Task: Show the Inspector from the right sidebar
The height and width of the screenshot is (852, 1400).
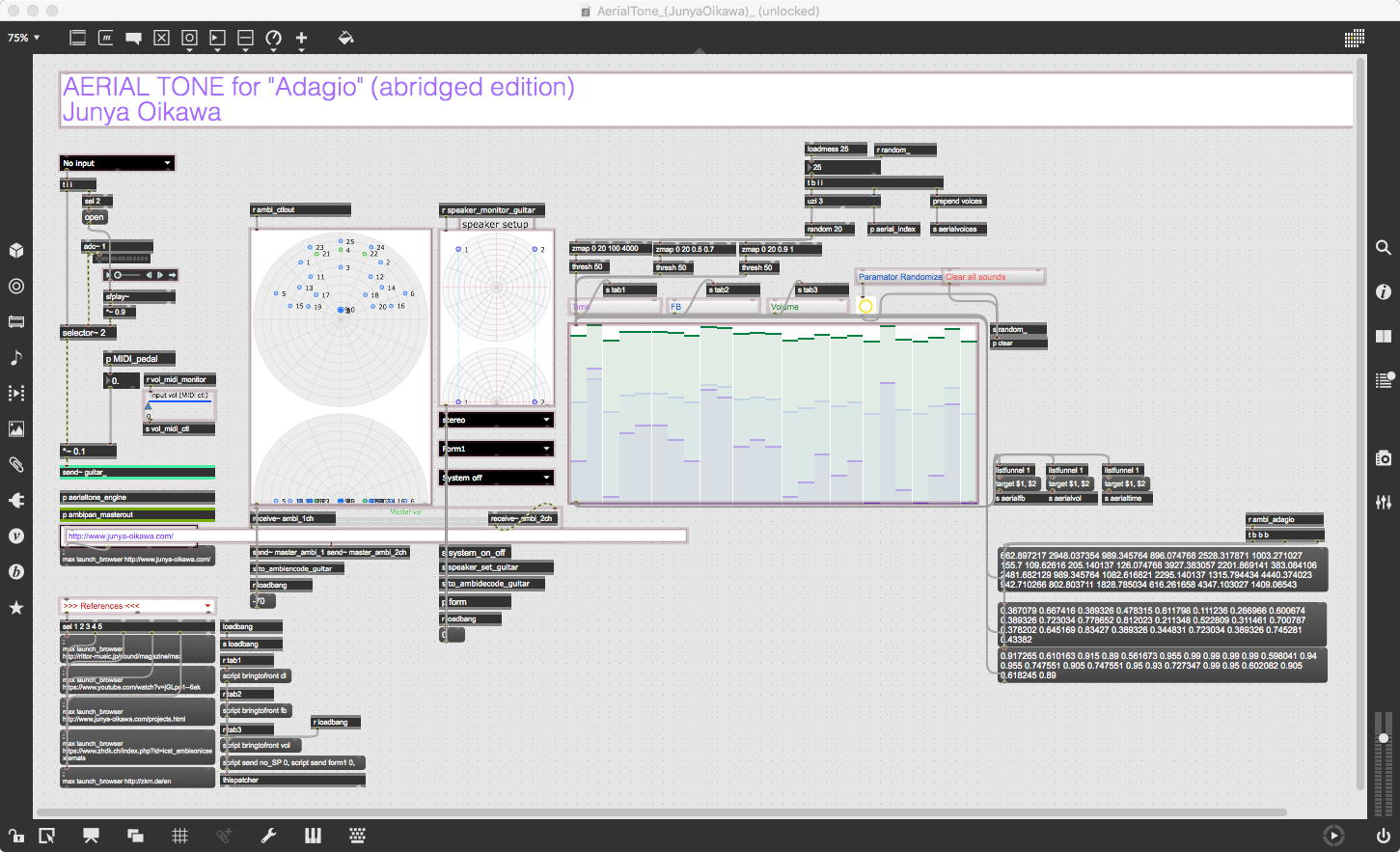Action: coord(1384,291)
